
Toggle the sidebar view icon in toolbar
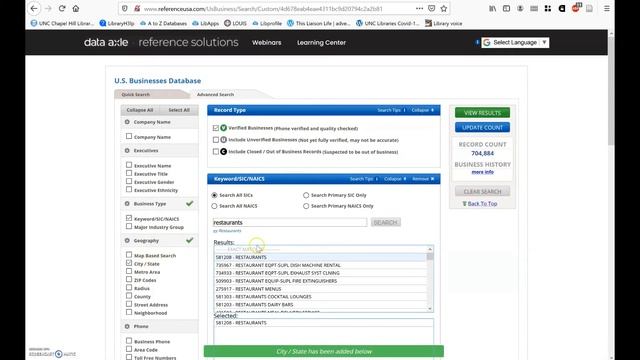coord(507,9)
